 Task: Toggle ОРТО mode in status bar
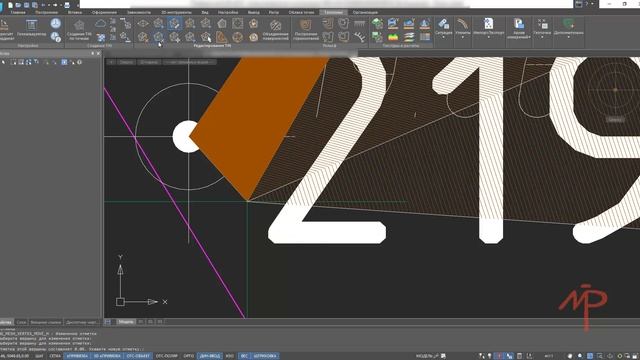pyautogui.click(x=188, y=356)
